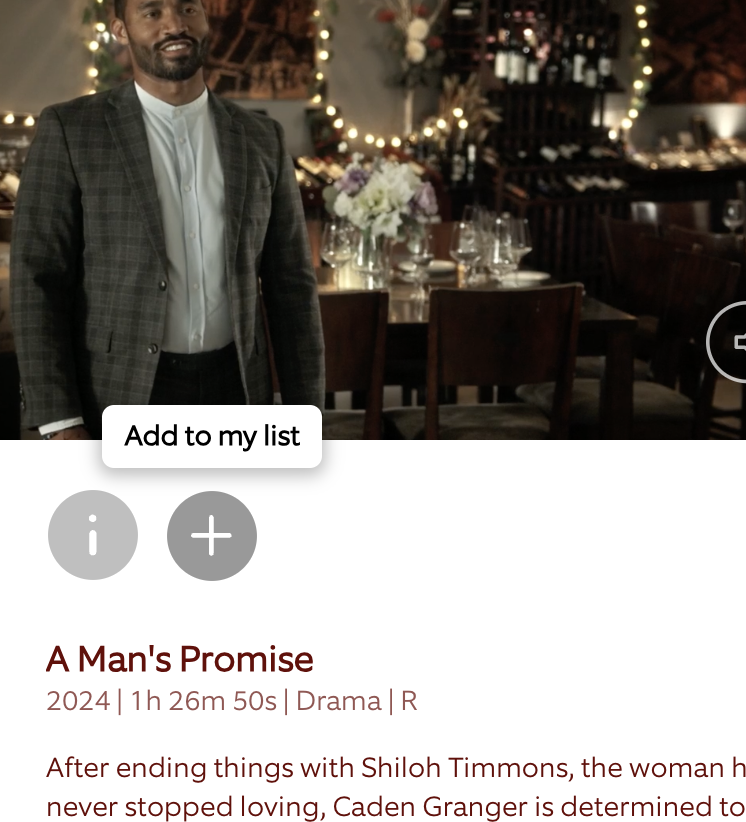Click the R rating label
Screen dimensions: 746x822
click(409, 701)
